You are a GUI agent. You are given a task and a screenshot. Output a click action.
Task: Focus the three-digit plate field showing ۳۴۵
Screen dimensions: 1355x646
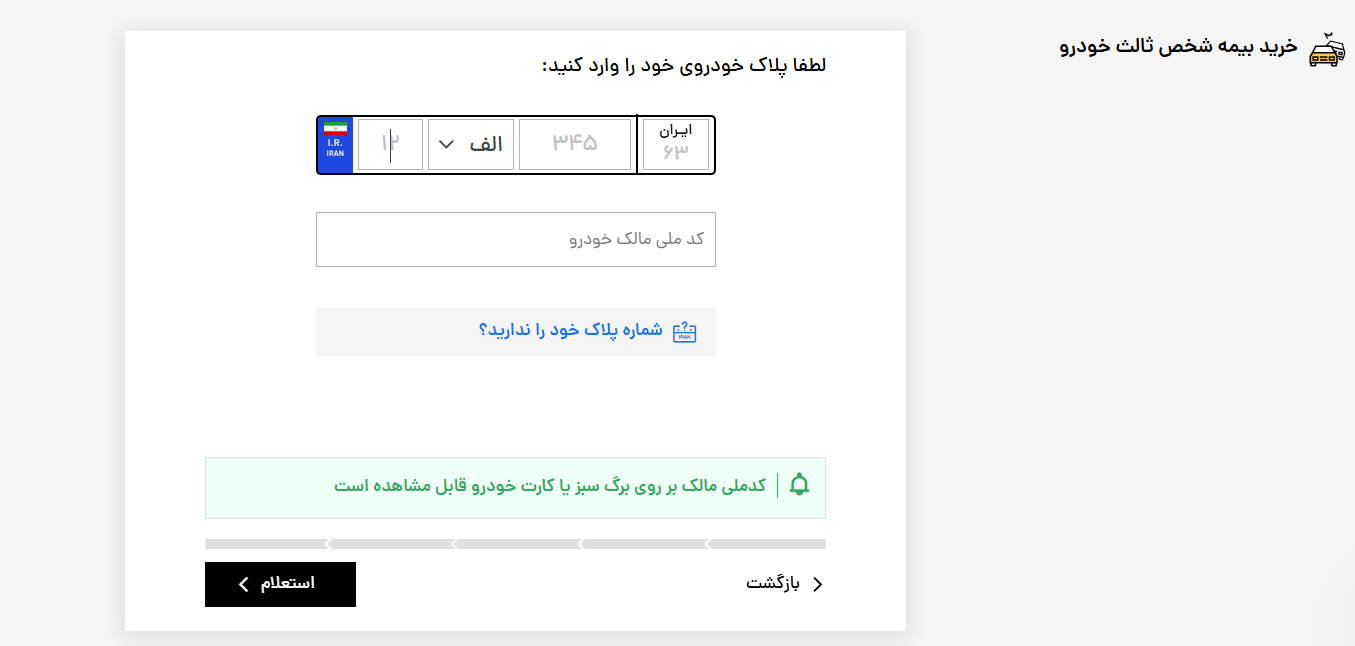coord(575,145)
